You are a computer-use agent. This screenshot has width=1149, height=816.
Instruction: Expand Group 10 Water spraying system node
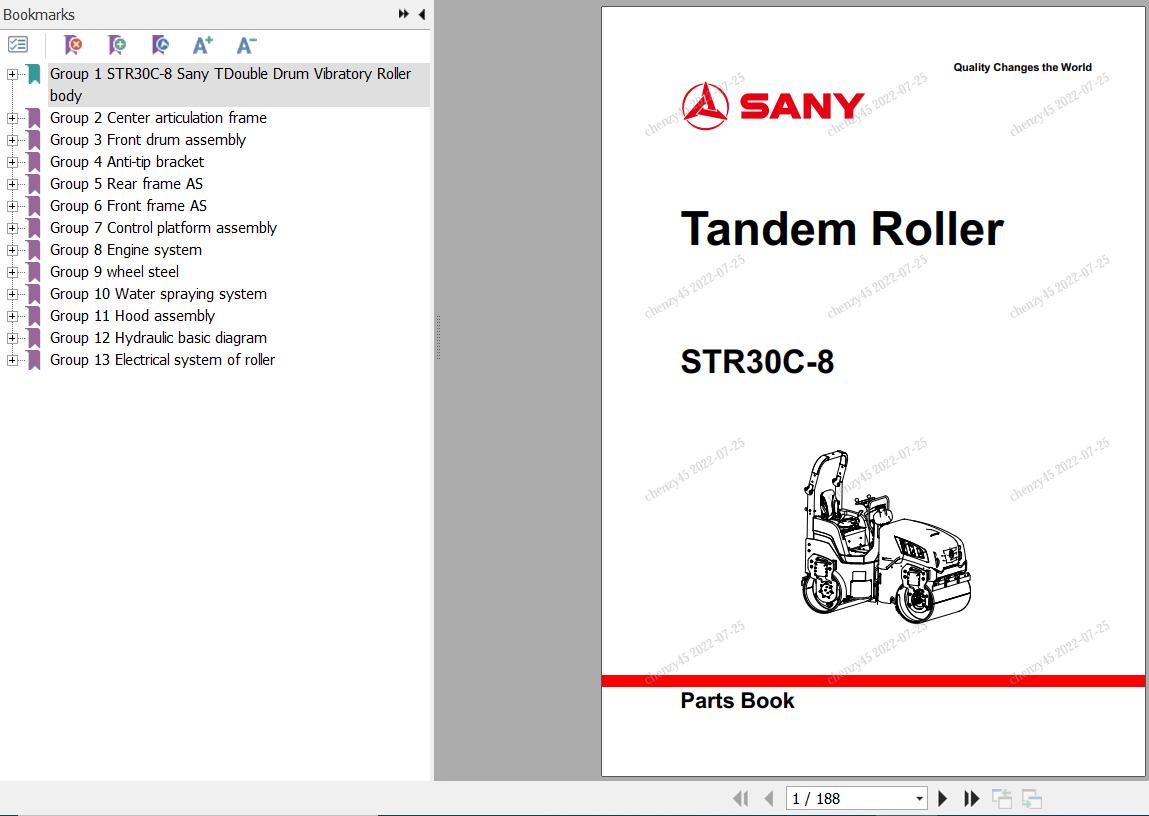(12, 294)
